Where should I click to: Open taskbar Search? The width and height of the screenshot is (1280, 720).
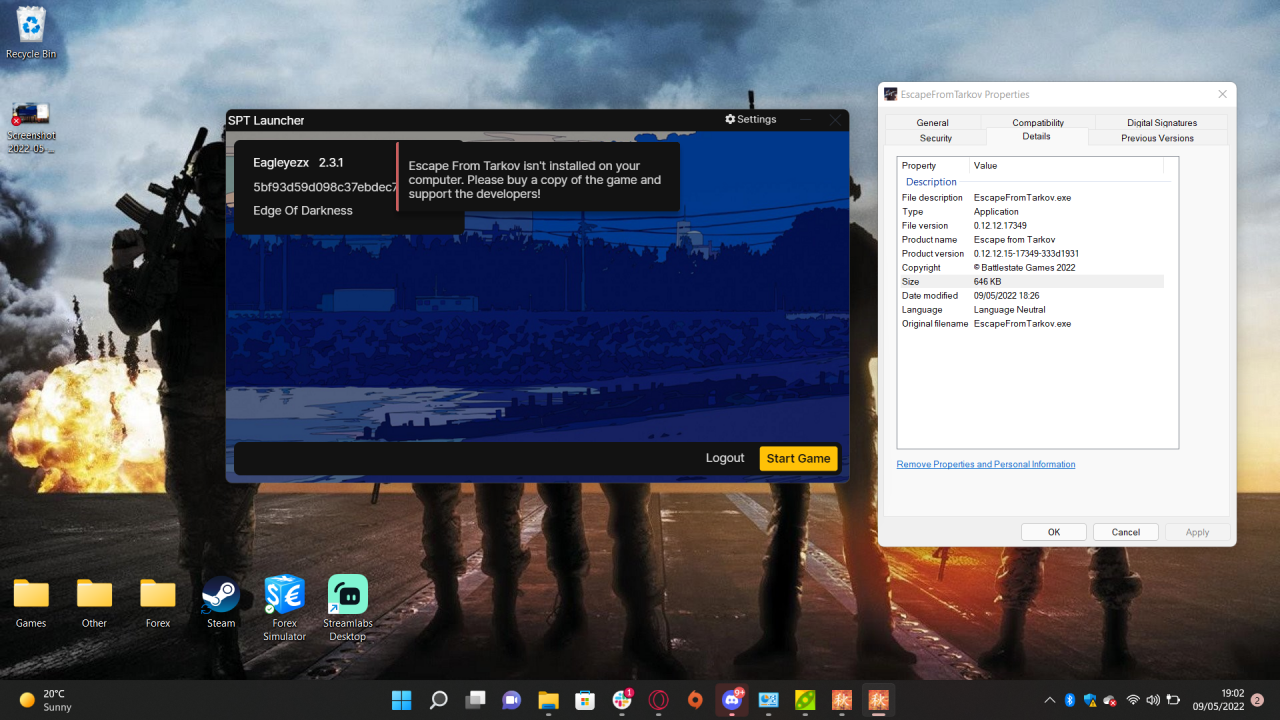click(438, 700)
